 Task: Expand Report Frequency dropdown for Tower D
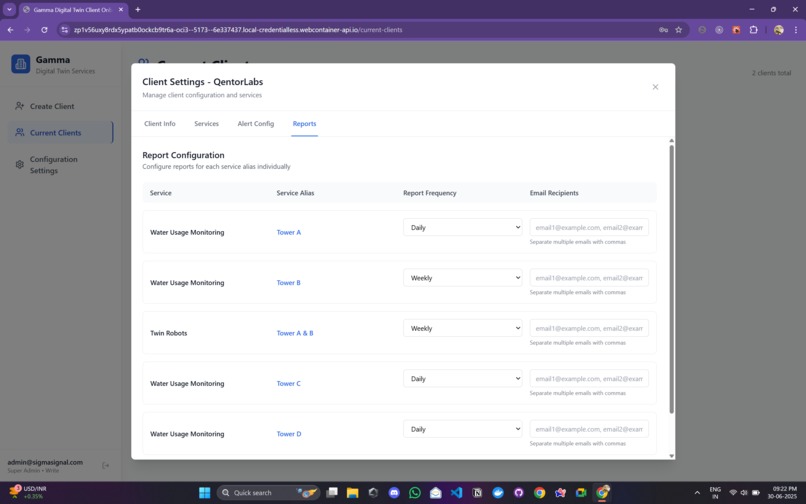pyautogui.click(x=463, y=429)
